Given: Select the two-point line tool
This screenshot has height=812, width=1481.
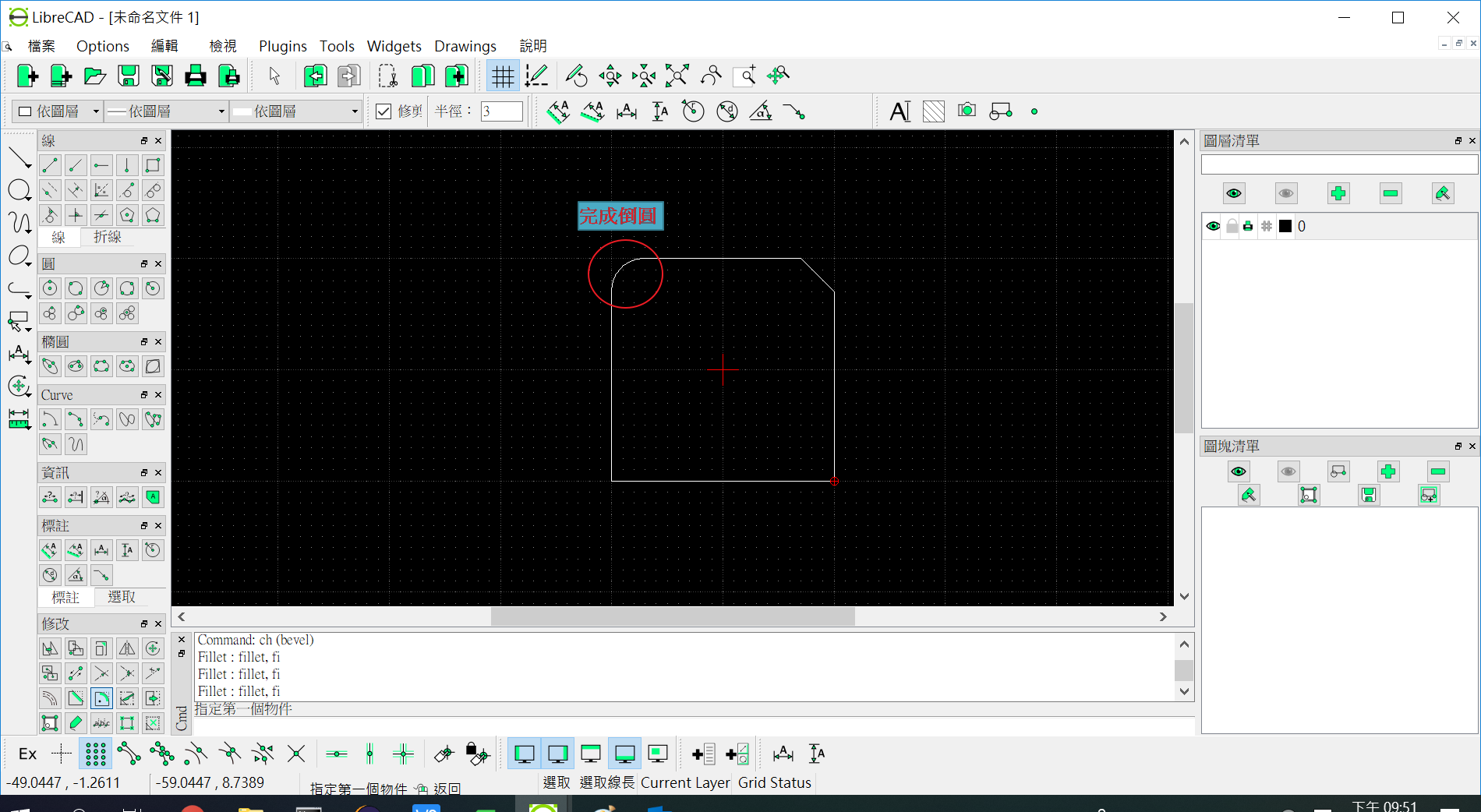Looking at the screenshot, I should (x=50, y=165).
